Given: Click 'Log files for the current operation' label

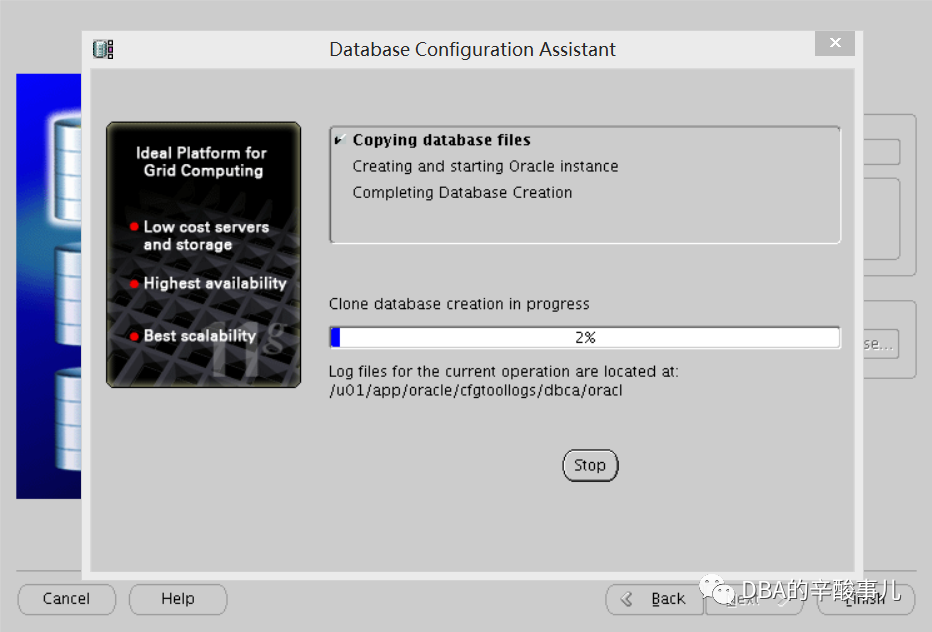Looking at the screenshot, I should click(x=503, y=372).
